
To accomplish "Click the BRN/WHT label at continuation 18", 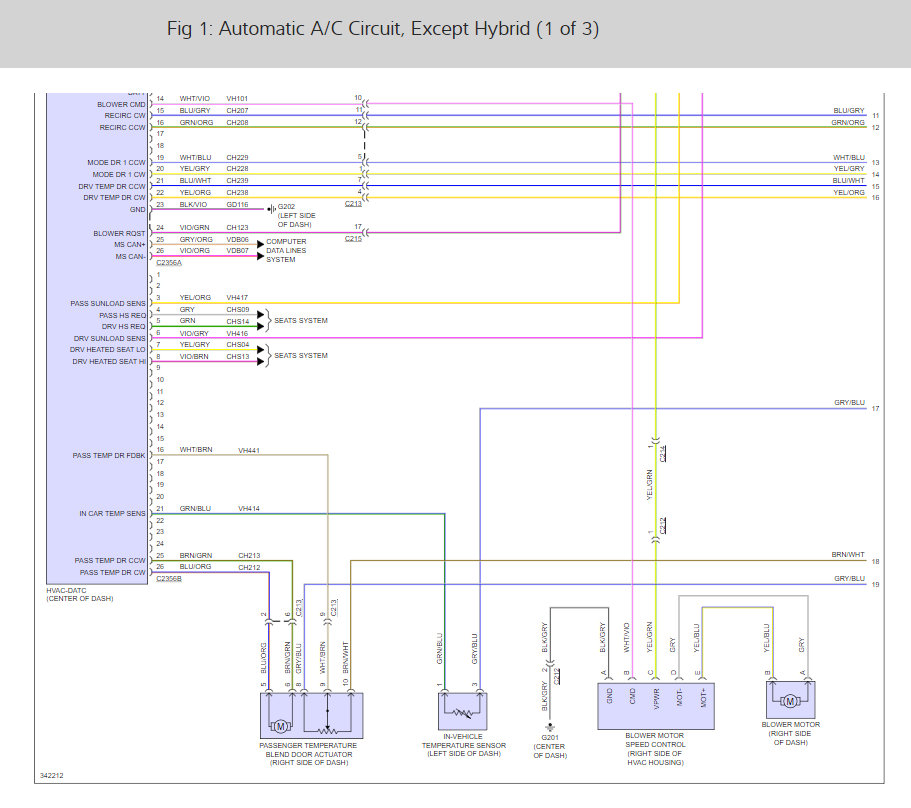I will (x=848, y=555).
